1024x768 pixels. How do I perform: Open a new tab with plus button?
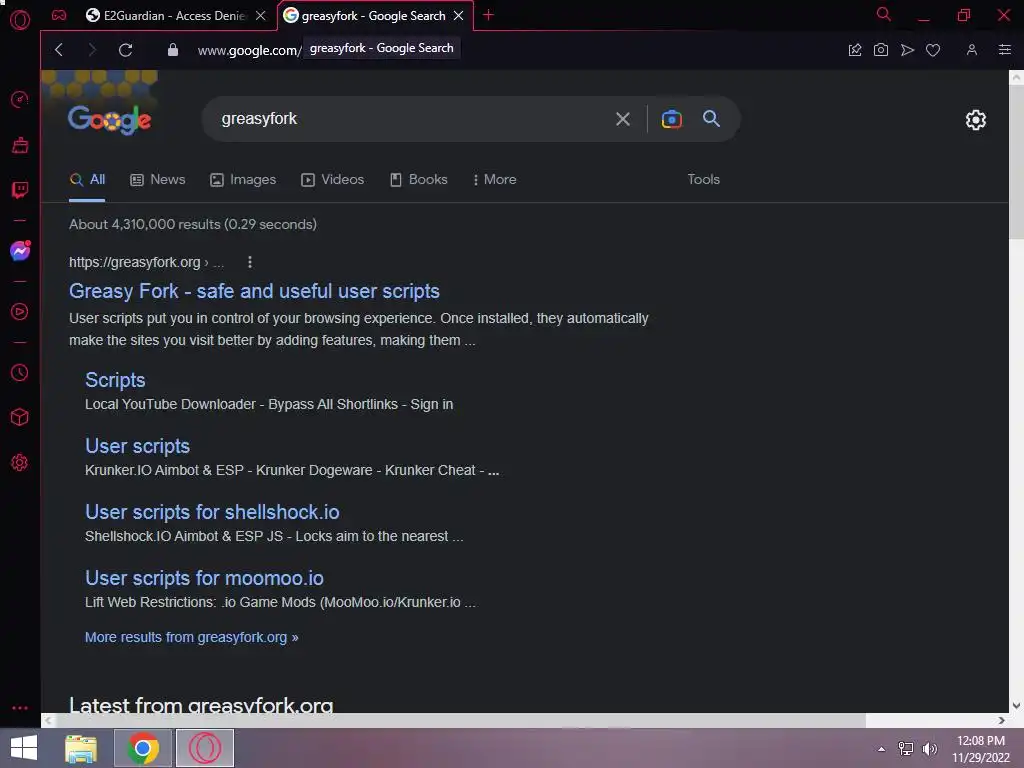(x=488, y=15)
